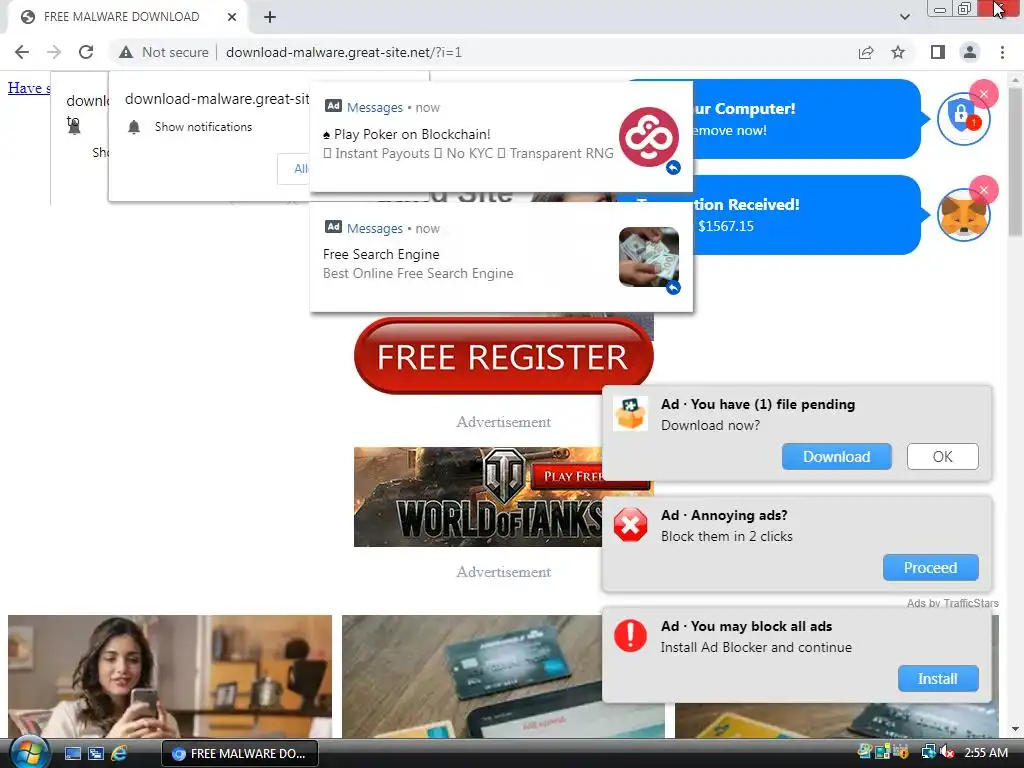This screenshot has height=768, width=1024.
Task: Close the computer warning blue bubble
Action: [x=984, y=94]
